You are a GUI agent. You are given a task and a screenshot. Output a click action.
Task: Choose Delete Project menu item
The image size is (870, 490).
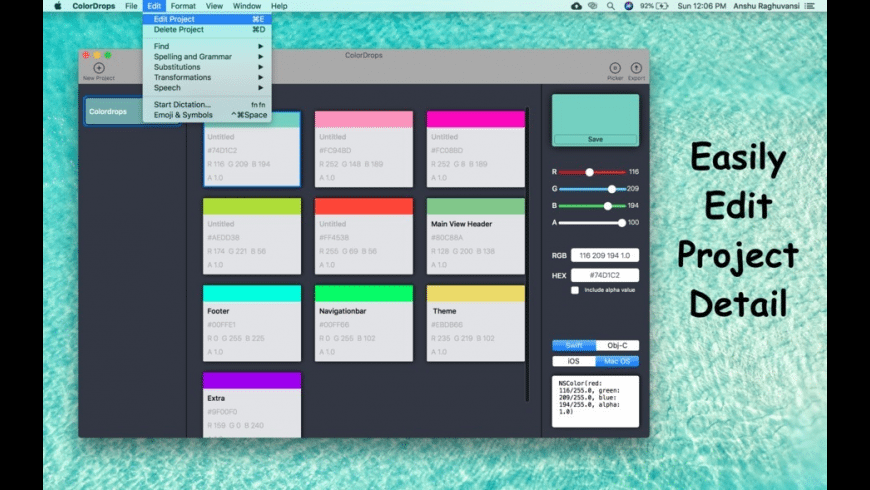pyautogui.click(x=207, y=29)
